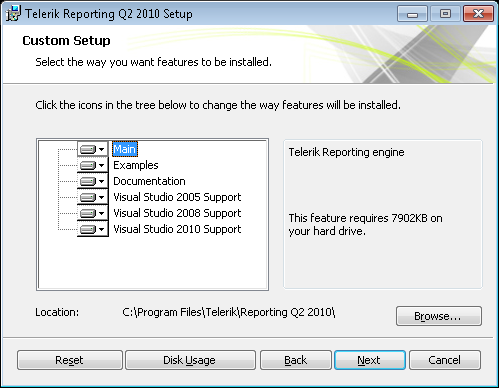
Task: Click the Reset button
Action: pyautogui.click(x=70, y=360)
